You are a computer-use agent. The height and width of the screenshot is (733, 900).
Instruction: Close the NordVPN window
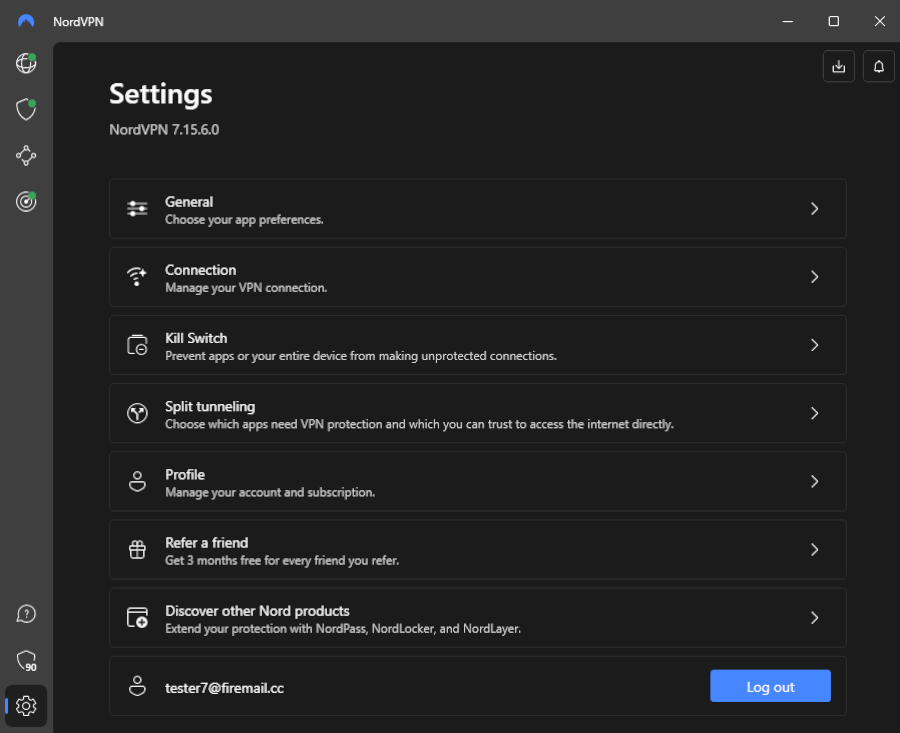879,21
